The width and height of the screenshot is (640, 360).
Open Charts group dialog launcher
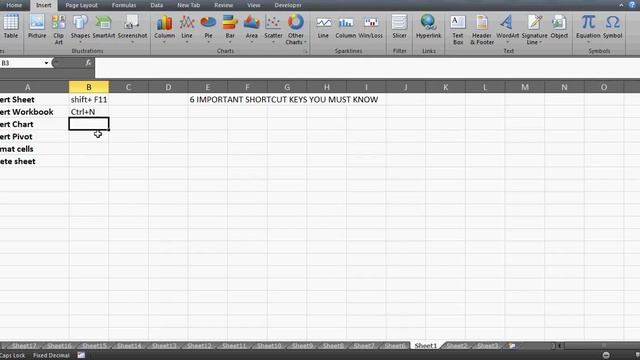(x=306, y=51)
